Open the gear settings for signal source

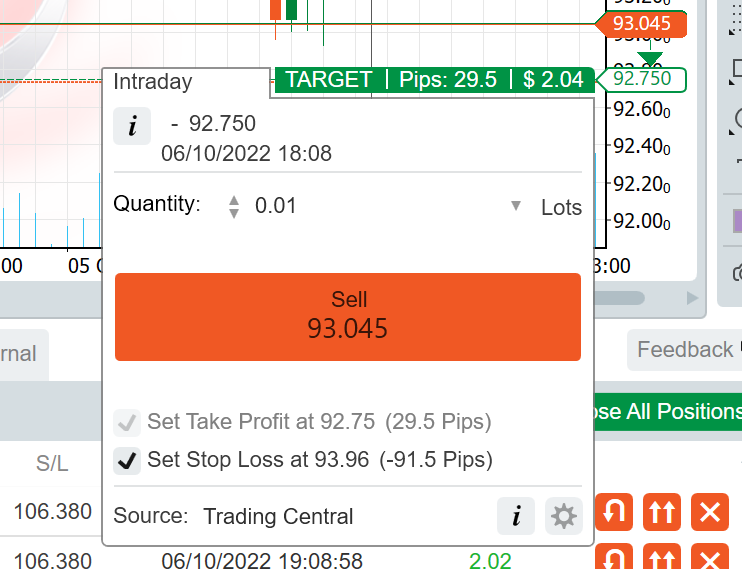tap(564, 516)
